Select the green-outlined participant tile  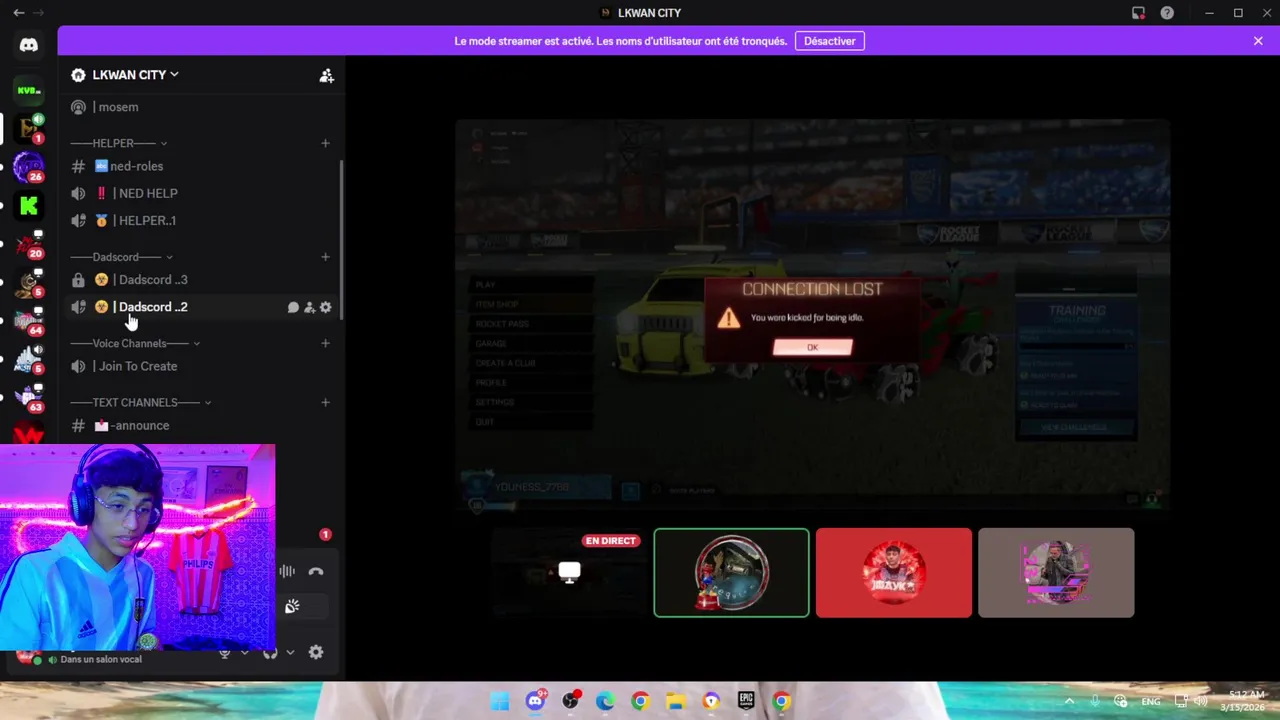coord(731,573)
